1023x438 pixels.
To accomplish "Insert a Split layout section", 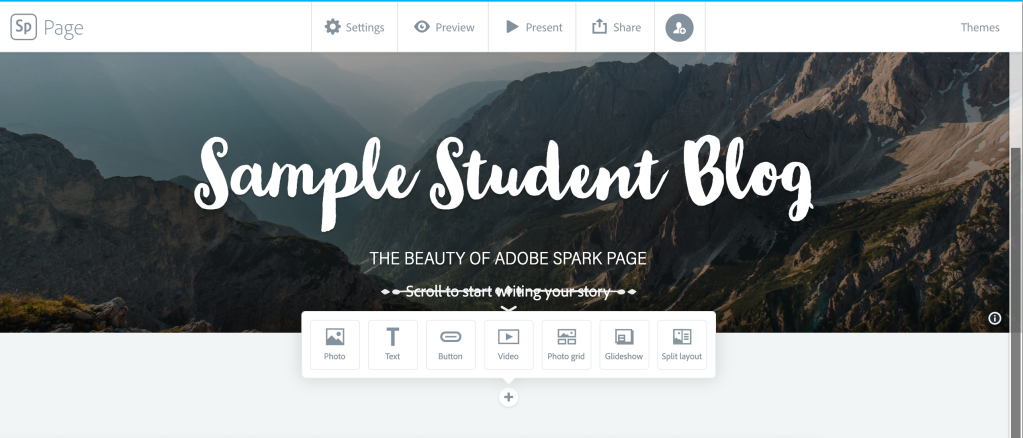I will (682, 345).
